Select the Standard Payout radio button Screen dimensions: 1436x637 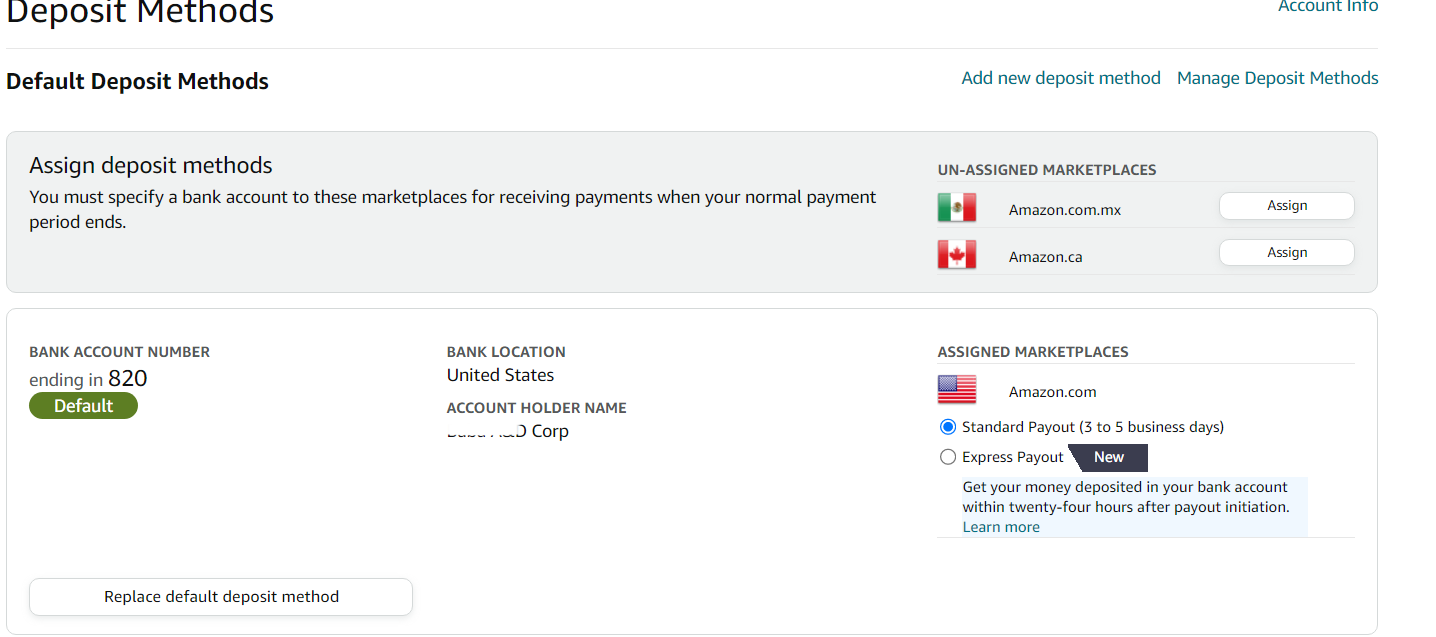pos(948,427)
